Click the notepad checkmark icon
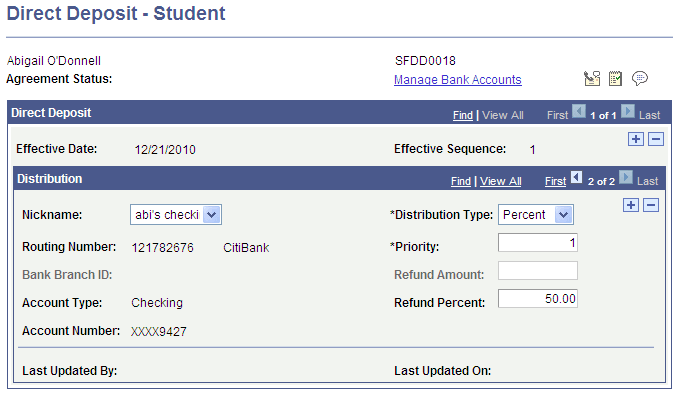Image resolution: width=677 pixels, height=394 pixels. click(615, 79)
